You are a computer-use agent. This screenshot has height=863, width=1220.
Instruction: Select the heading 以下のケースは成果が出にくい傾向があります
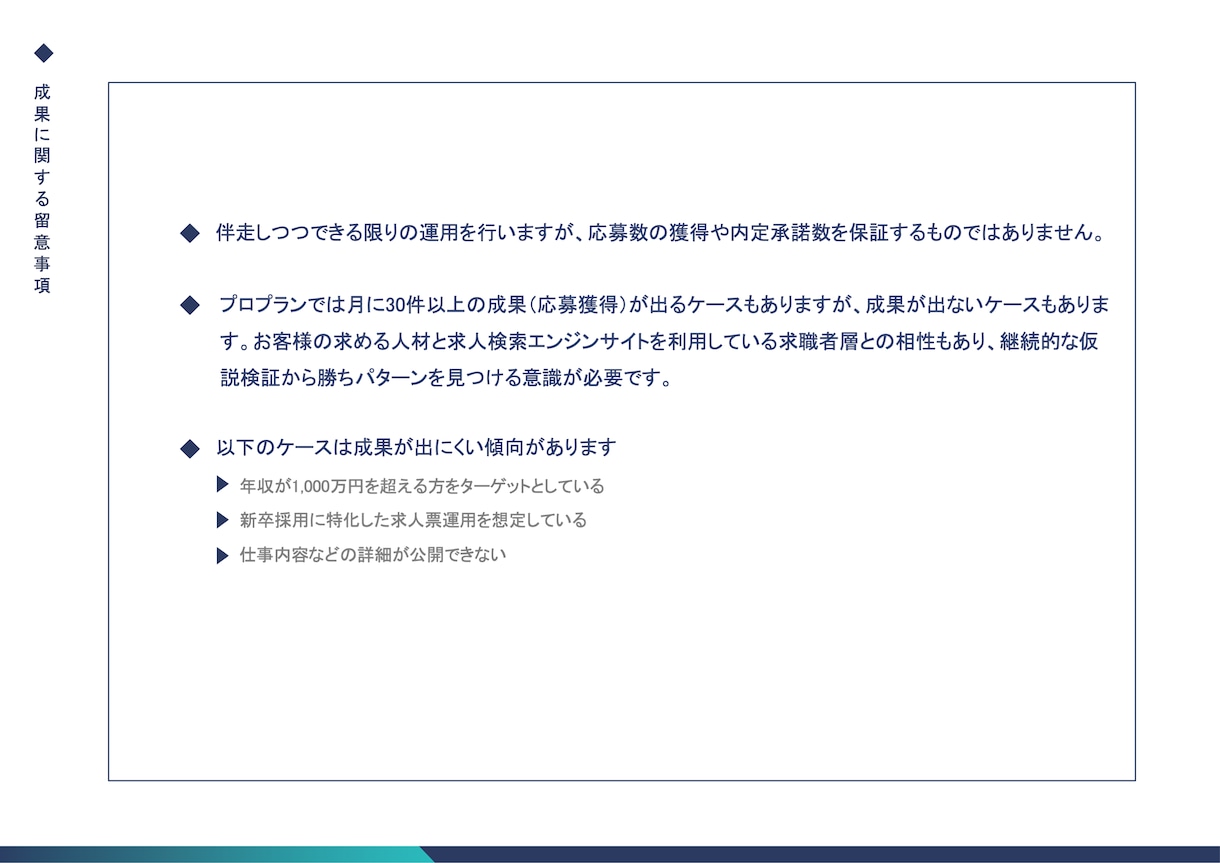pos(416,447)
